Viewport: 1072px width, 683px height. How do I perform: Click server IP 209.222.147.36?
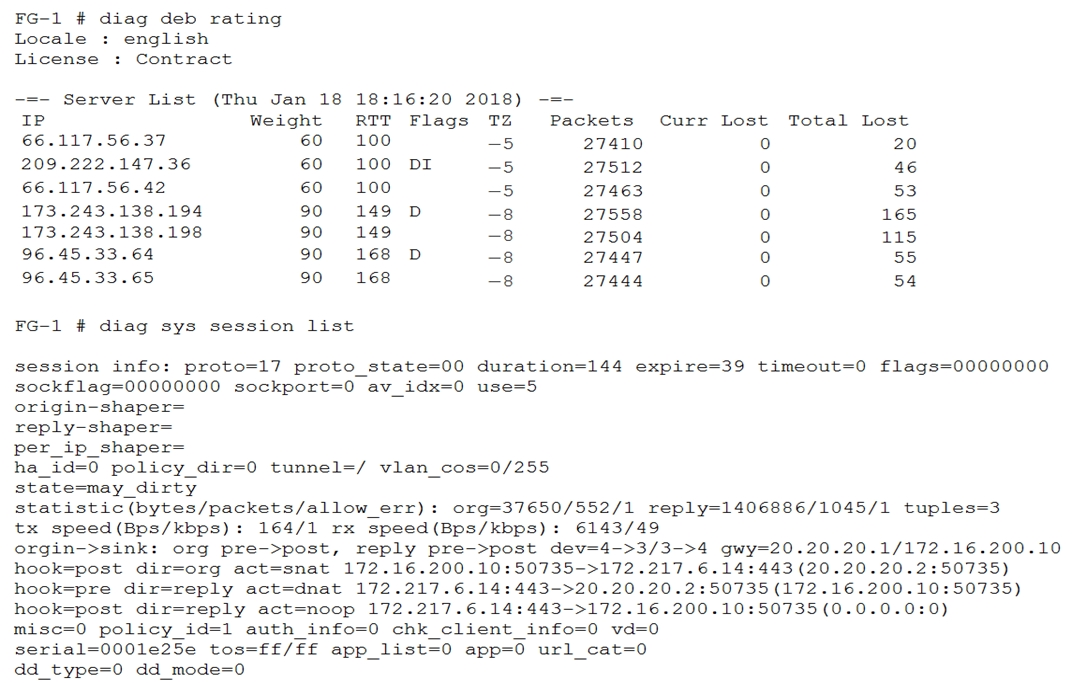(x=106, y=164)
